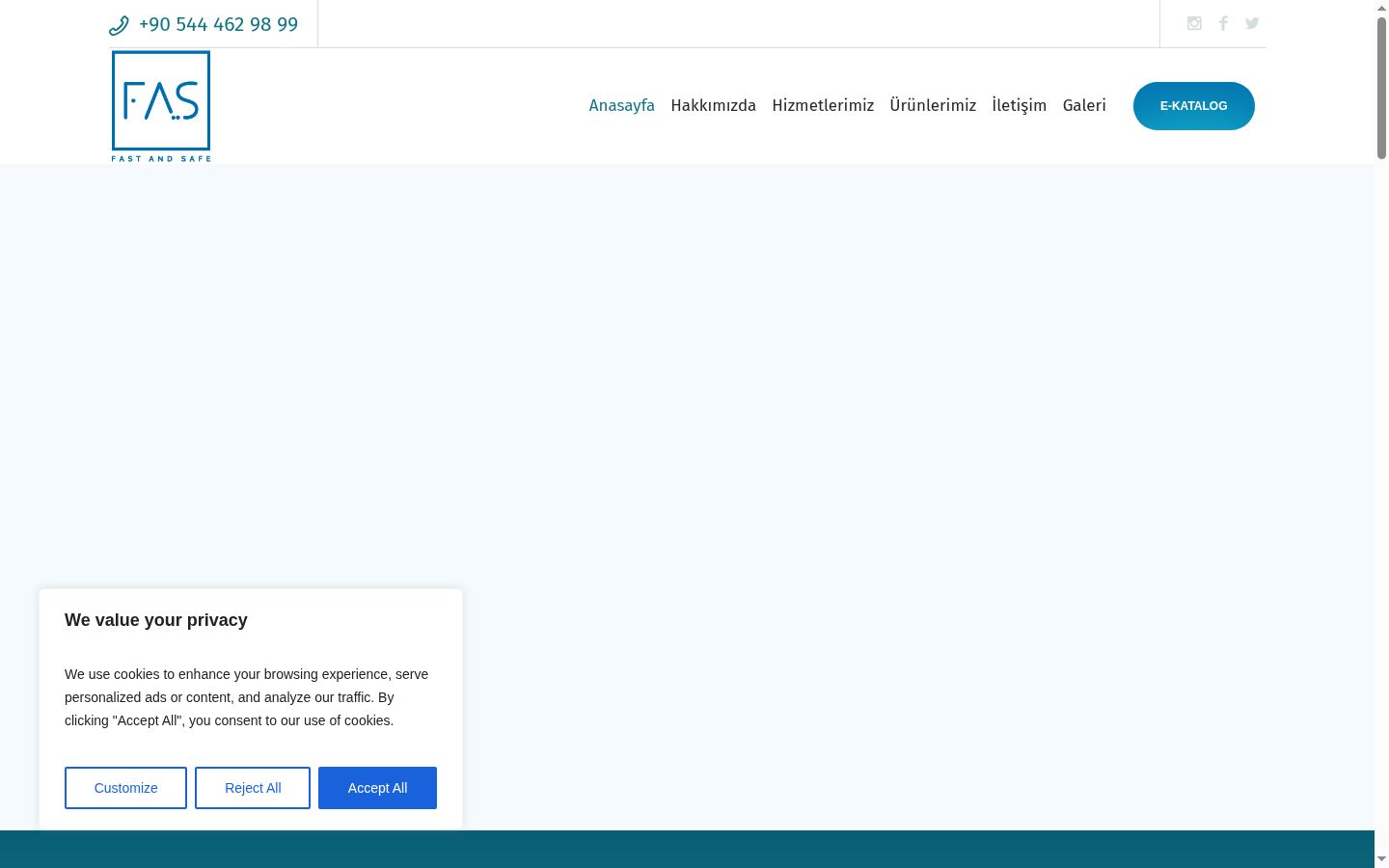Open the Hakkımızda menu item
Screen dimensions: 1389x868
[714, 105]
